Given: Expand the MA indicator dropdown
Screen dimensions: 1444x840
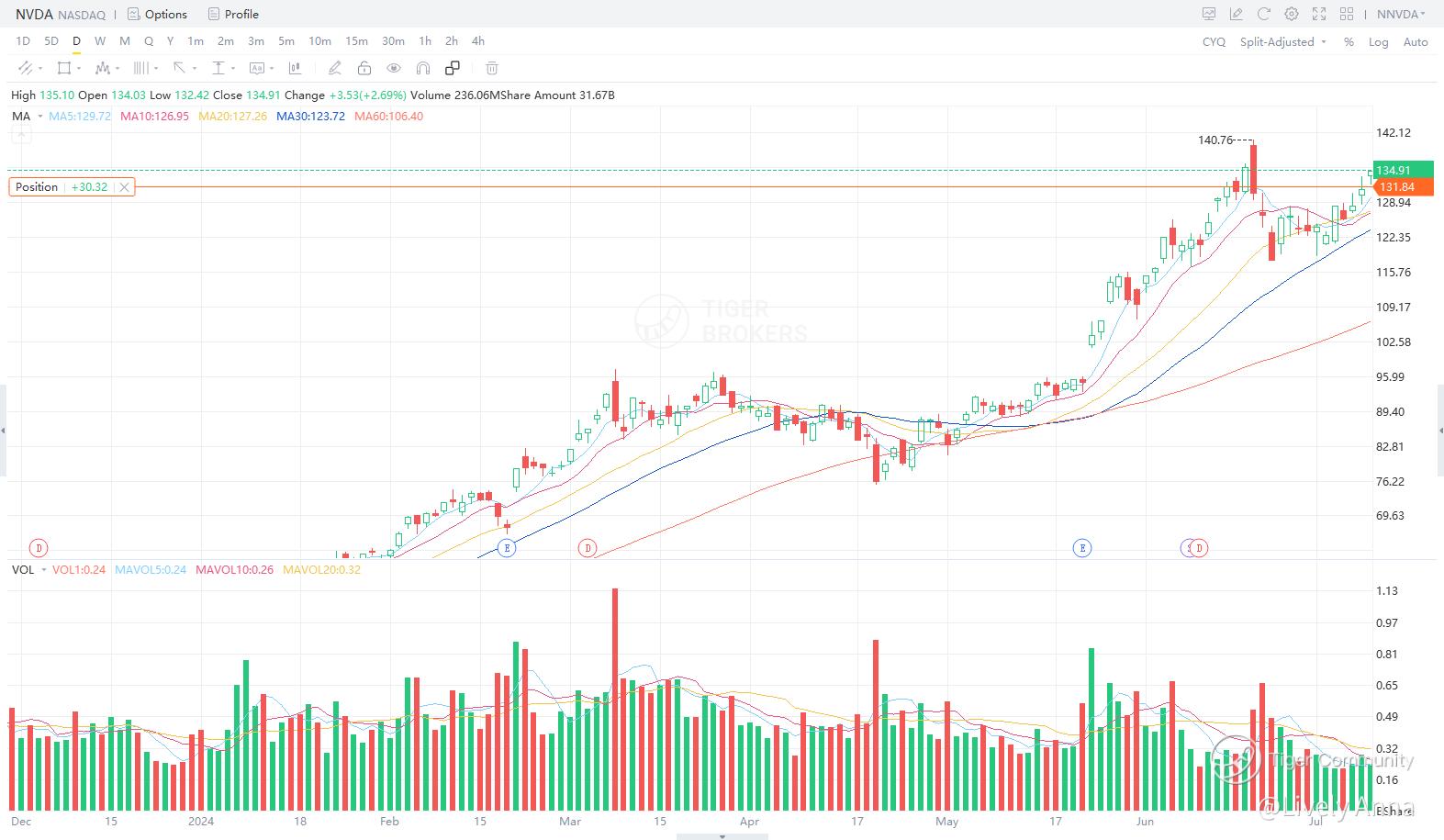Looking at the screenshot, I should (40, 117).
